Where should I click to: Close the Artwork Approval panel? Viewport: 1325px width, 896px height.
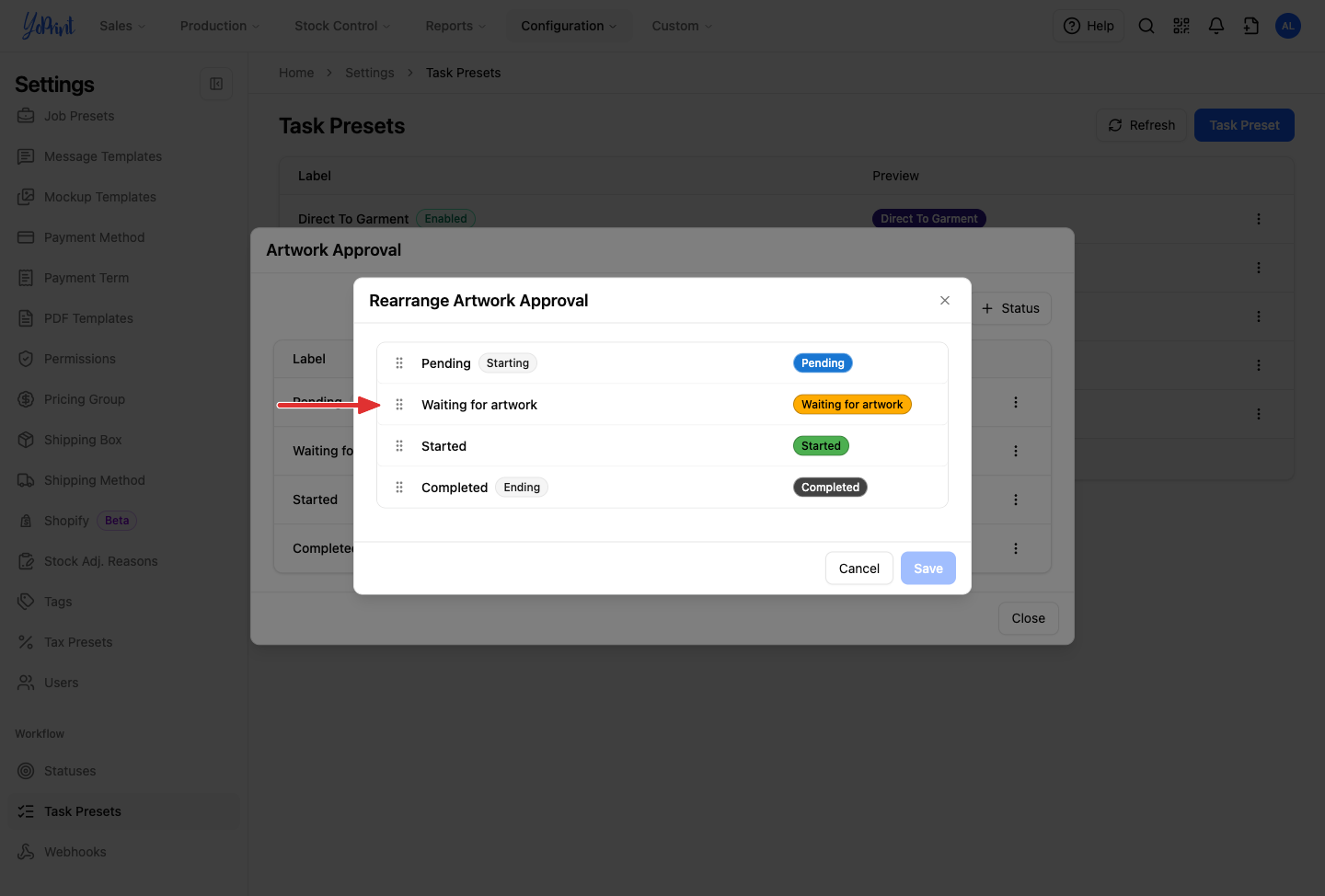(1029, 618)
